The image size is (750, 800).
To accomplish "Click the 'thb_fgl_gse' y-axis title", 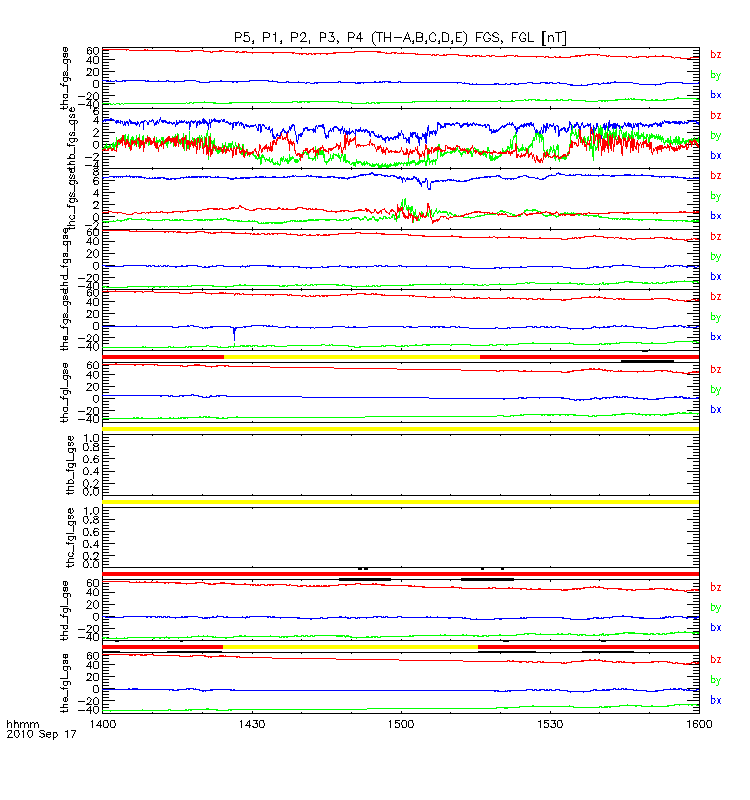I will (x=70, y=465).
